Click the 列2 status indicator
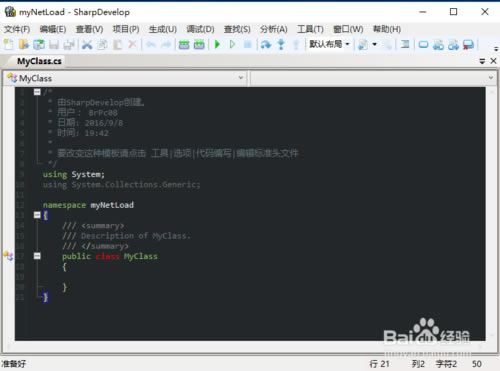This screenshot has width=500, height=371. [x=418, y=364]
